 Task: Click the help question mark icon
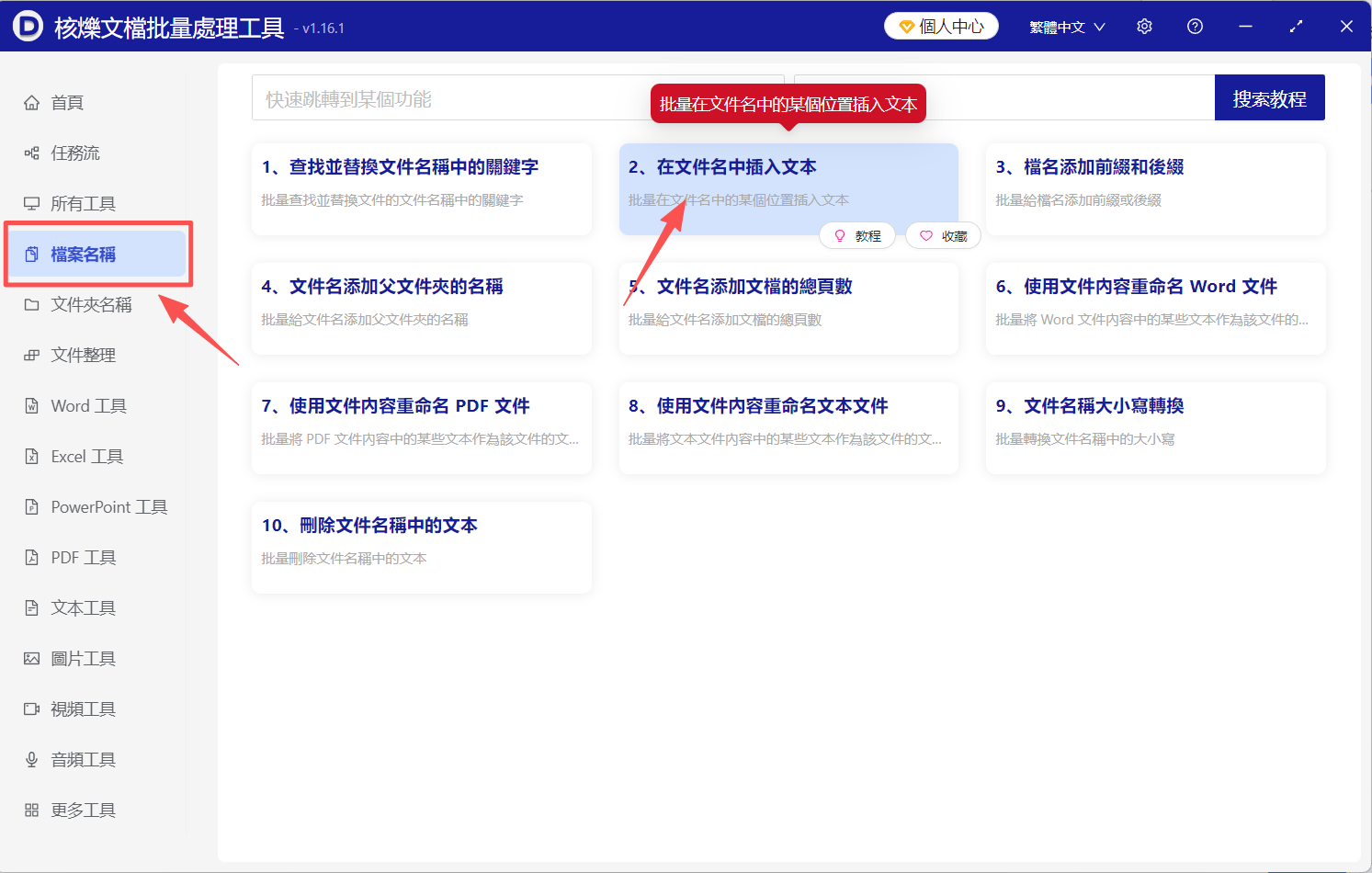click(x=1195, y=26)
